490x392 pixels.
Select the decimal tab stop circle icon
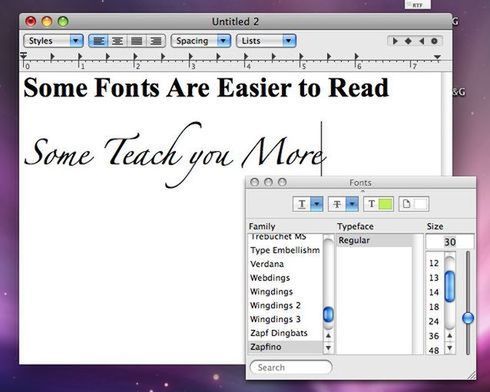click(x=434, y=41)
